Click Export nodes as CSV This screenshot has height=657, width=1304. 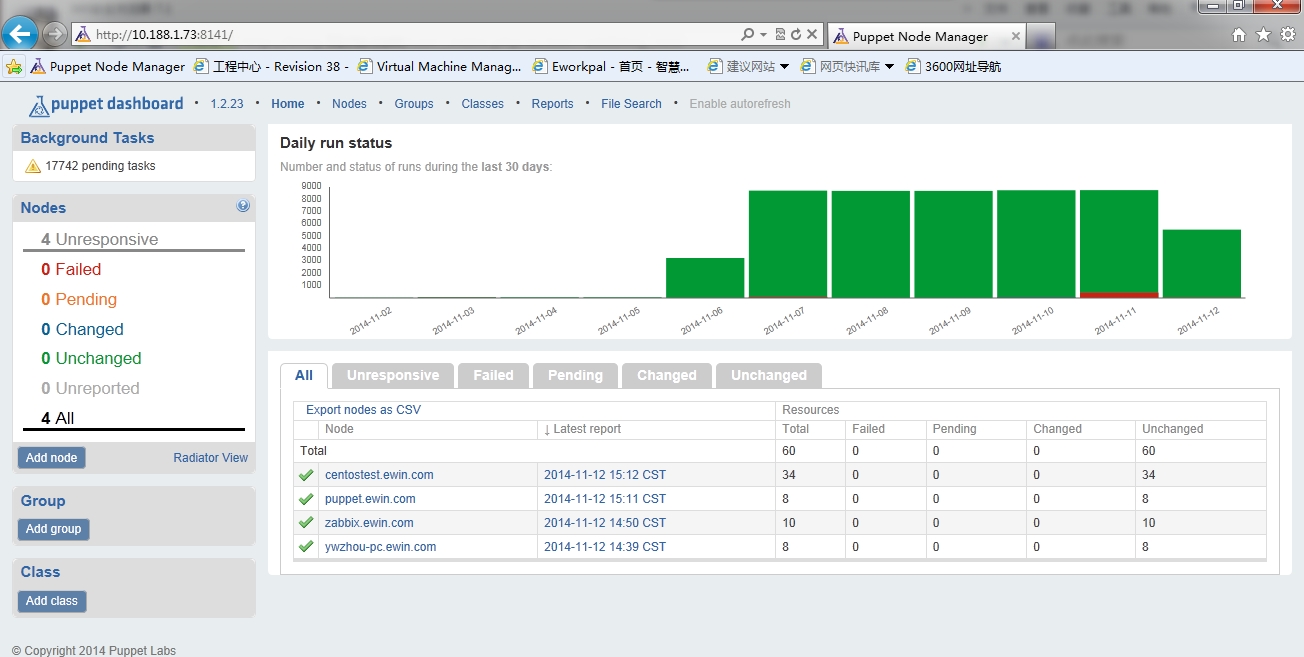tap(363, 410)
